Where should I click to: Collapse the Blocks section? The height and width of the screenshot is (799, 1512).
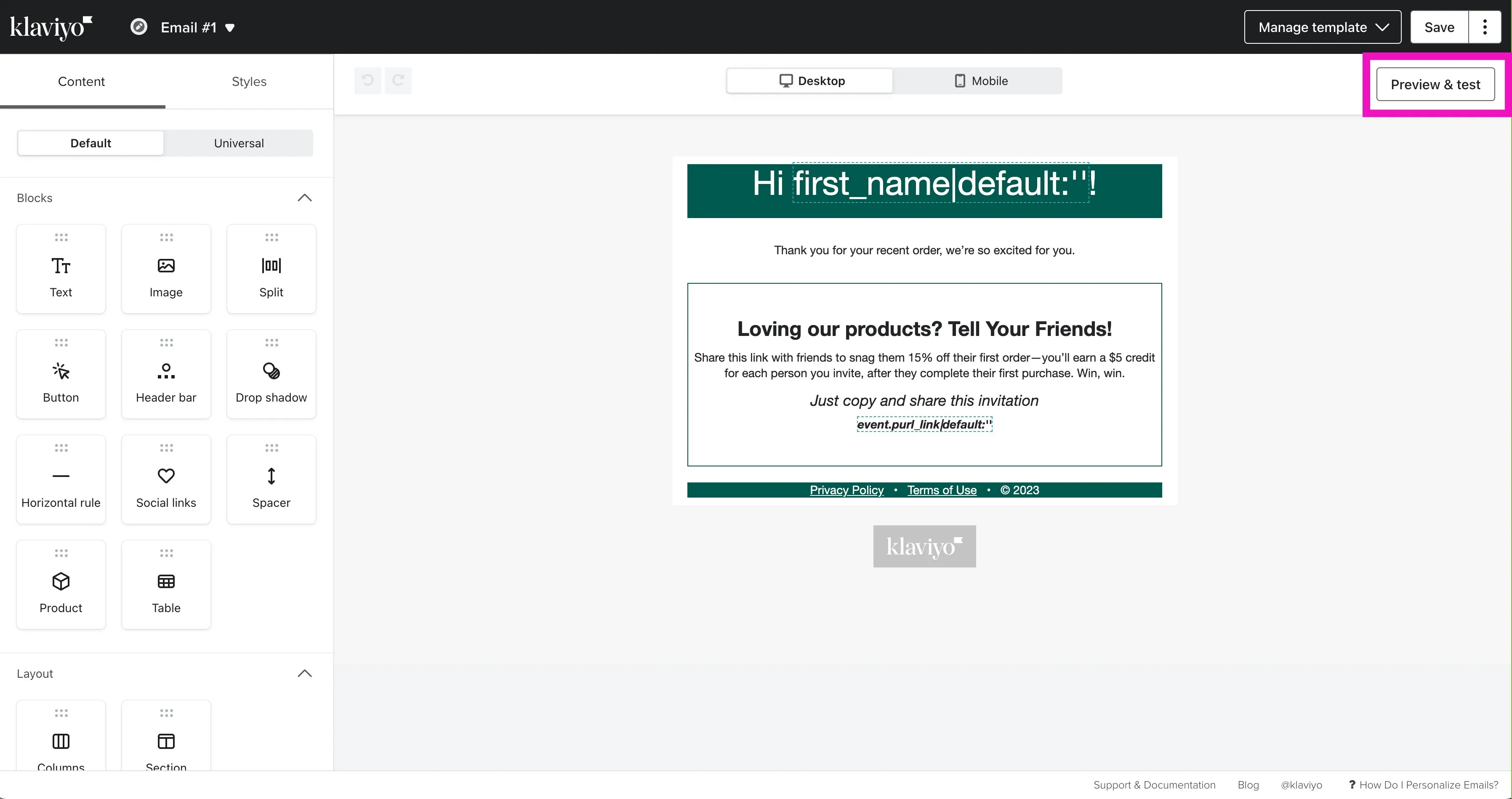point(305,198)
